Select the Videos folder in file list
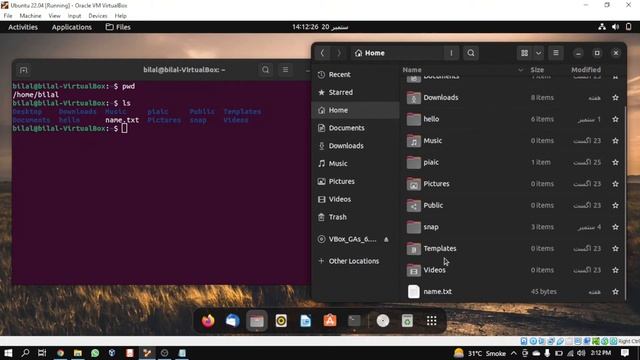Screen dimensions: 640x360 tap(512, 270)
